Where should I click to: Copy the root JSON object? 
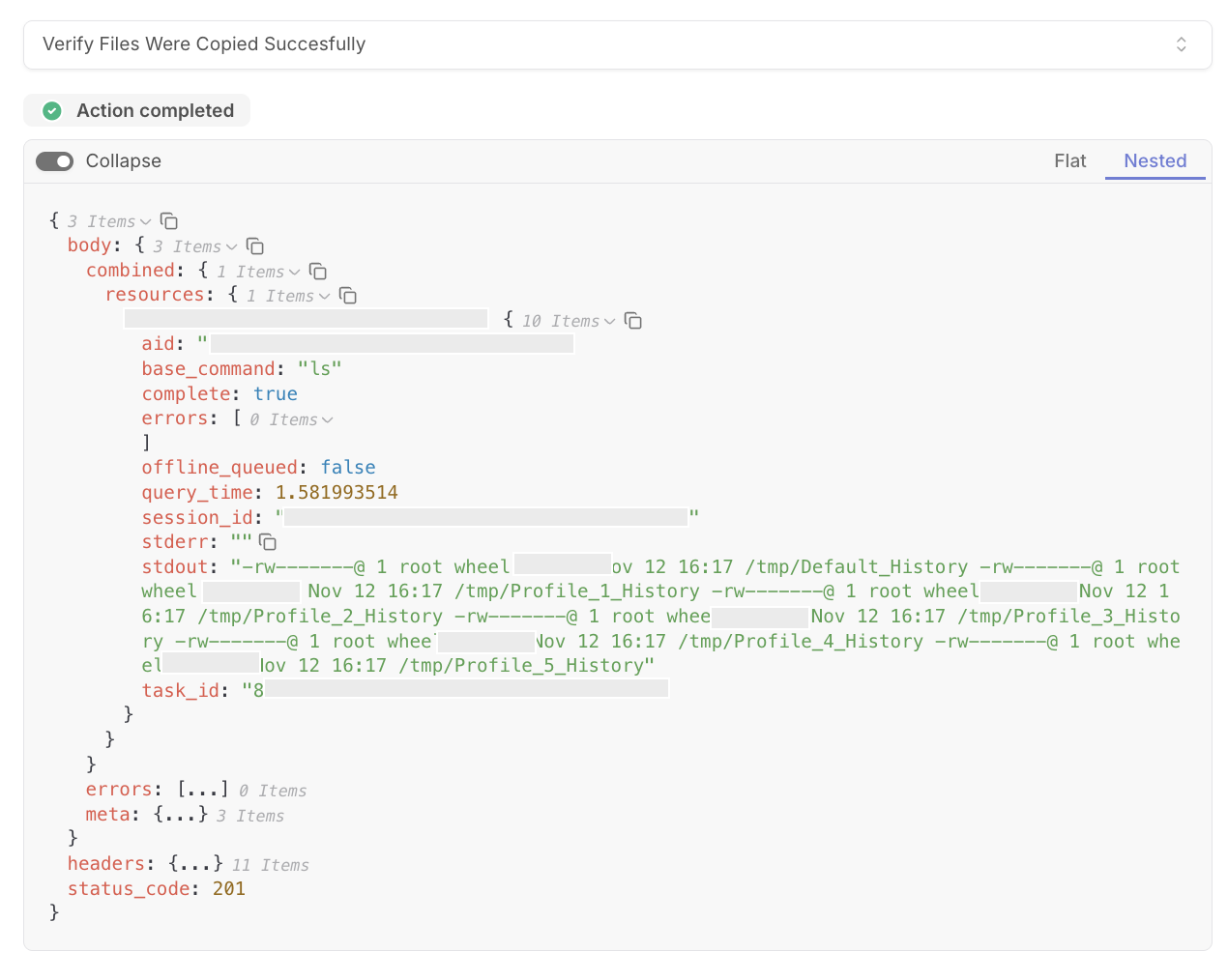pos(169,221)
